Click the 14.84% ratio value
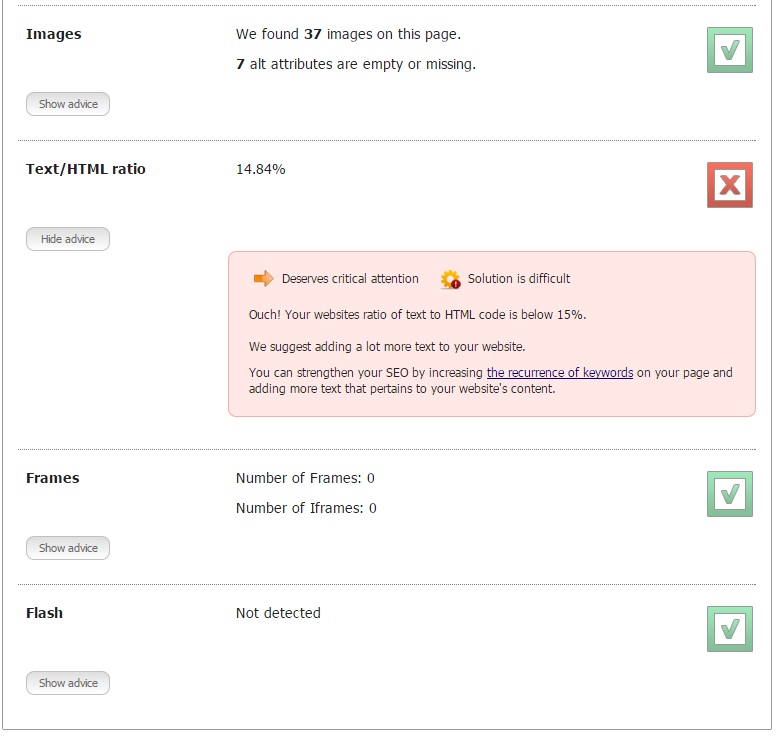The width and height of the screenshot is (777, 738). (x=261, y=169)
